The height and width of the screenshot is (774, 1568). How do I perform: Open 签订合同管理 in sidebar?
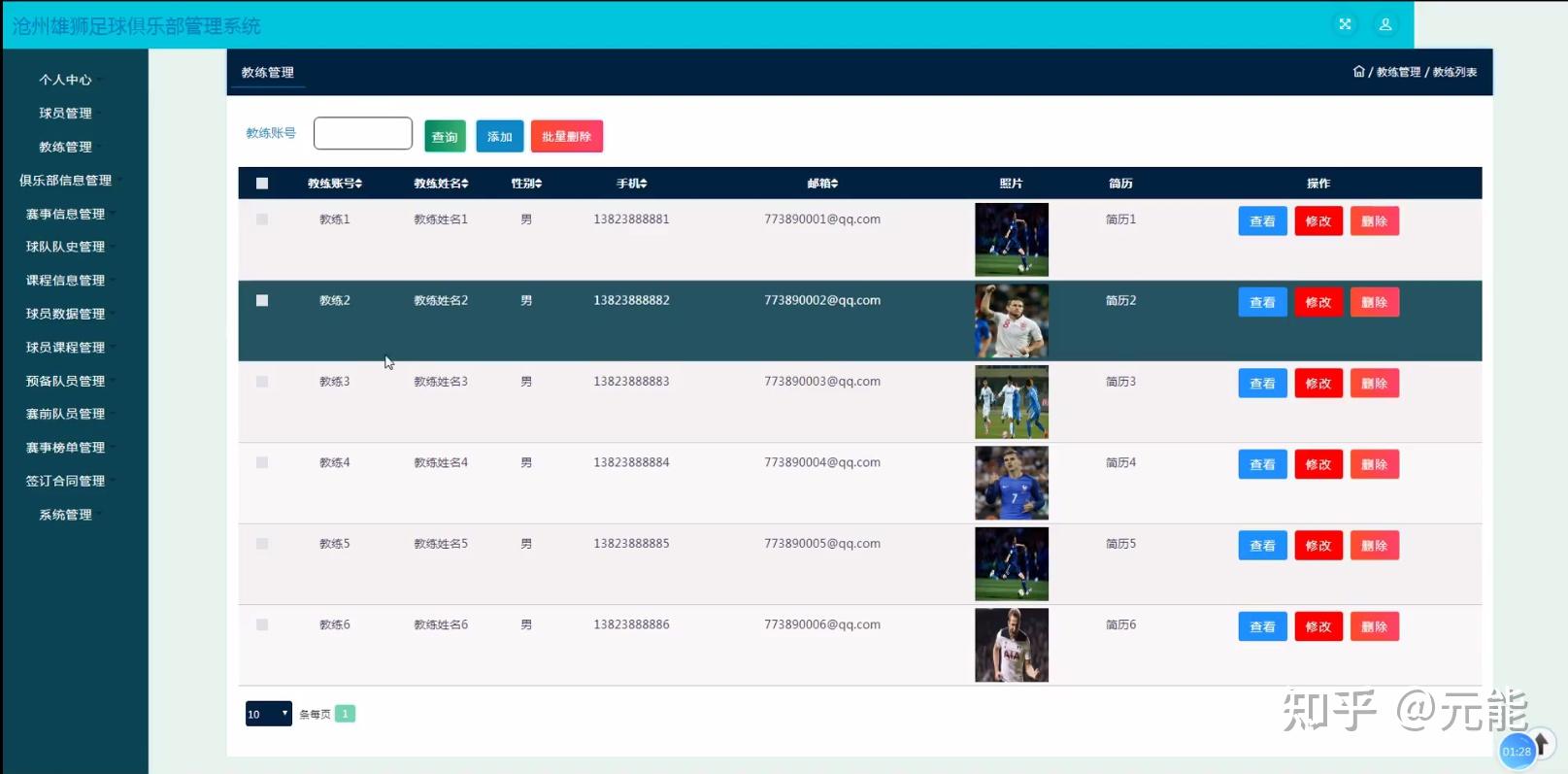[x=66, y=481]
